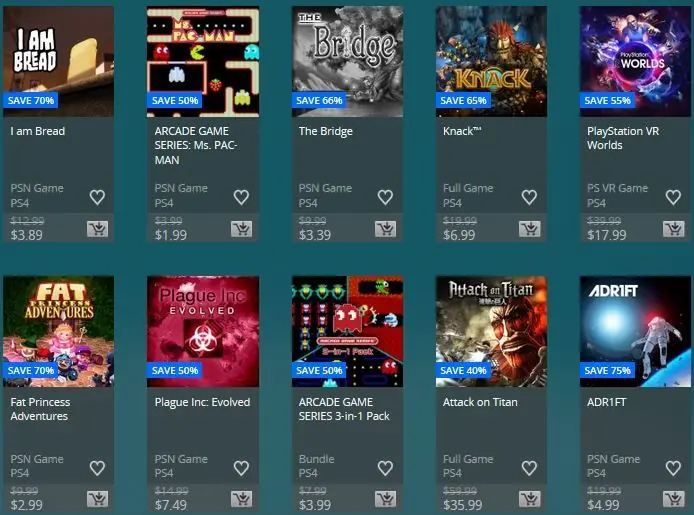Favorite Knack using the heart icon

click(x=529, y=197)
